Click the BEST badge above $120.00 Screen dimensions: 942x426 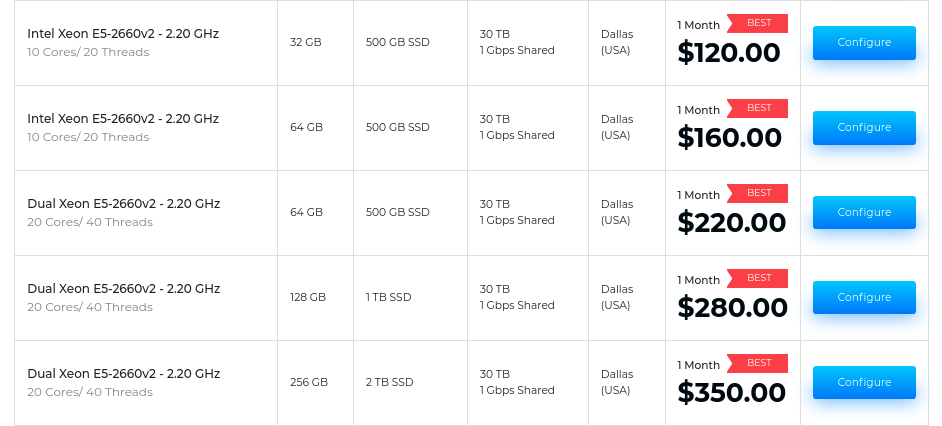pyautogui.click(x=758, y=23)
